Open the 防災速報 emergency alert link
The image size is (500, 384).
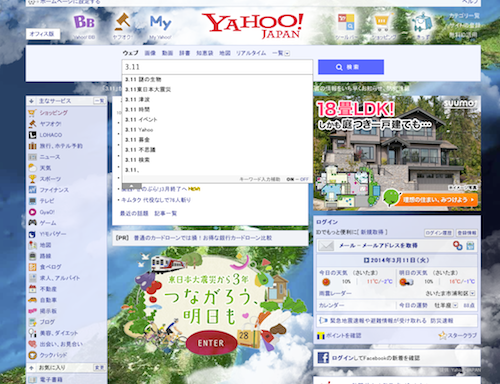441,321
